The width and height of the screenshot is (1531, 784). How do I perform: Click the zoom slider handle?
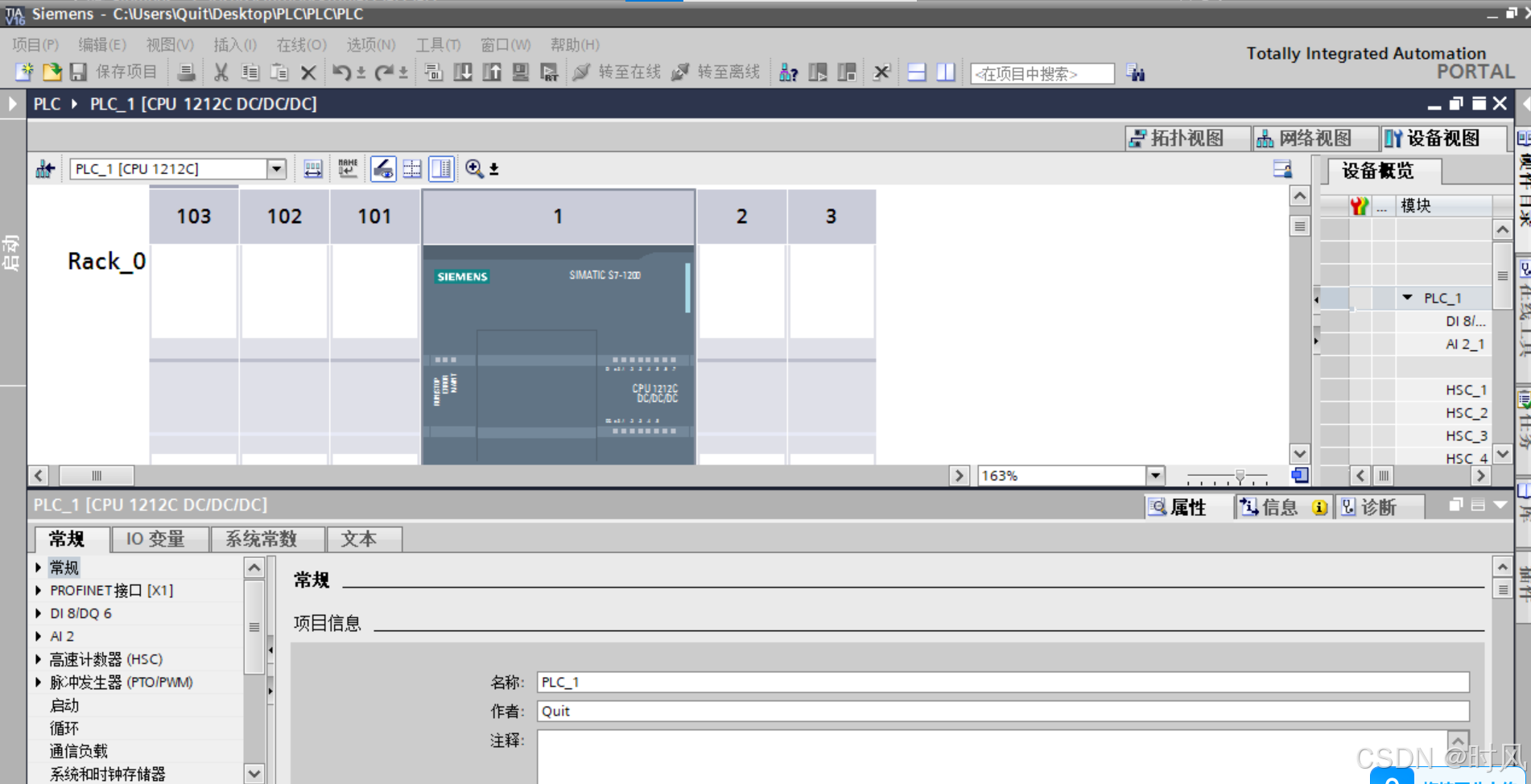click(x=1240, y=477)
